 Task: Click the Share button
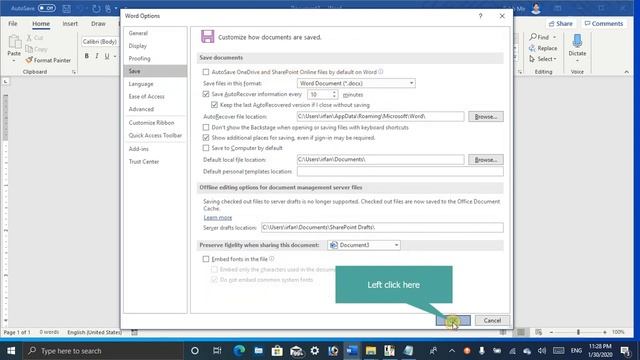point(561,24)
